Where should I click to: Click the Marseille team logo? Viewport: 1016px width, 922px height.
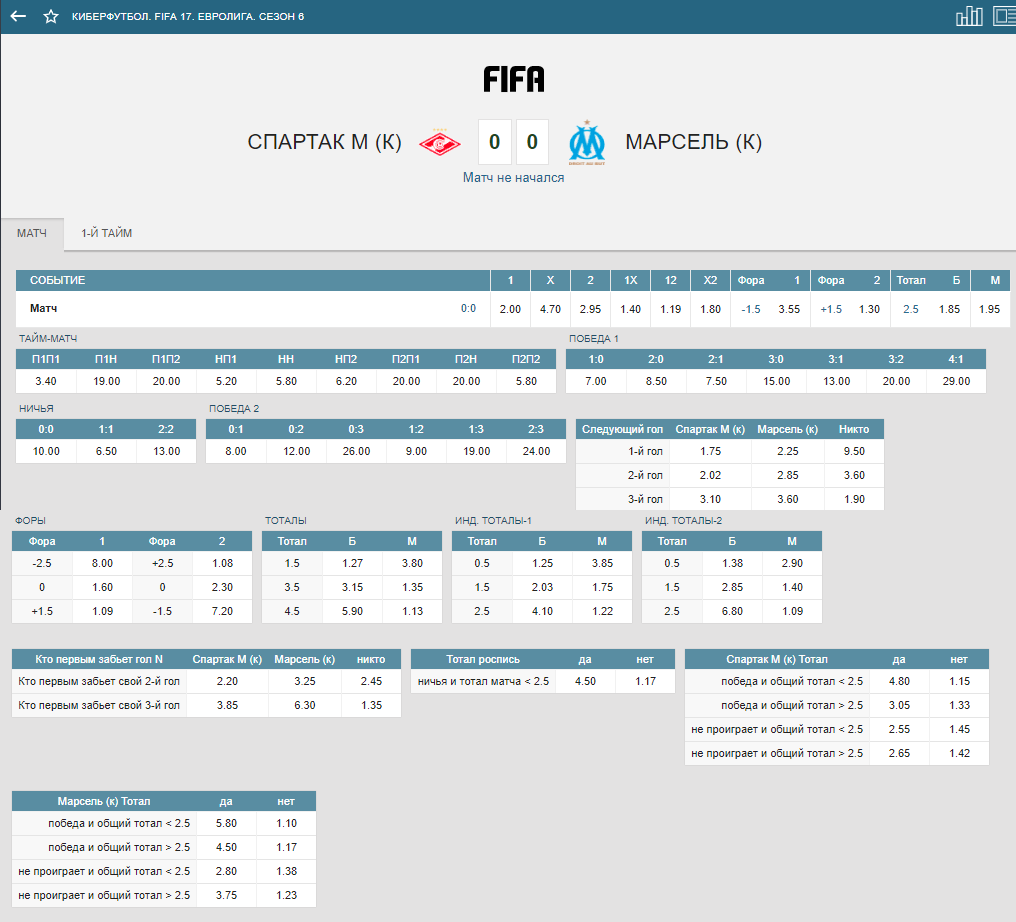click(586, 142)
